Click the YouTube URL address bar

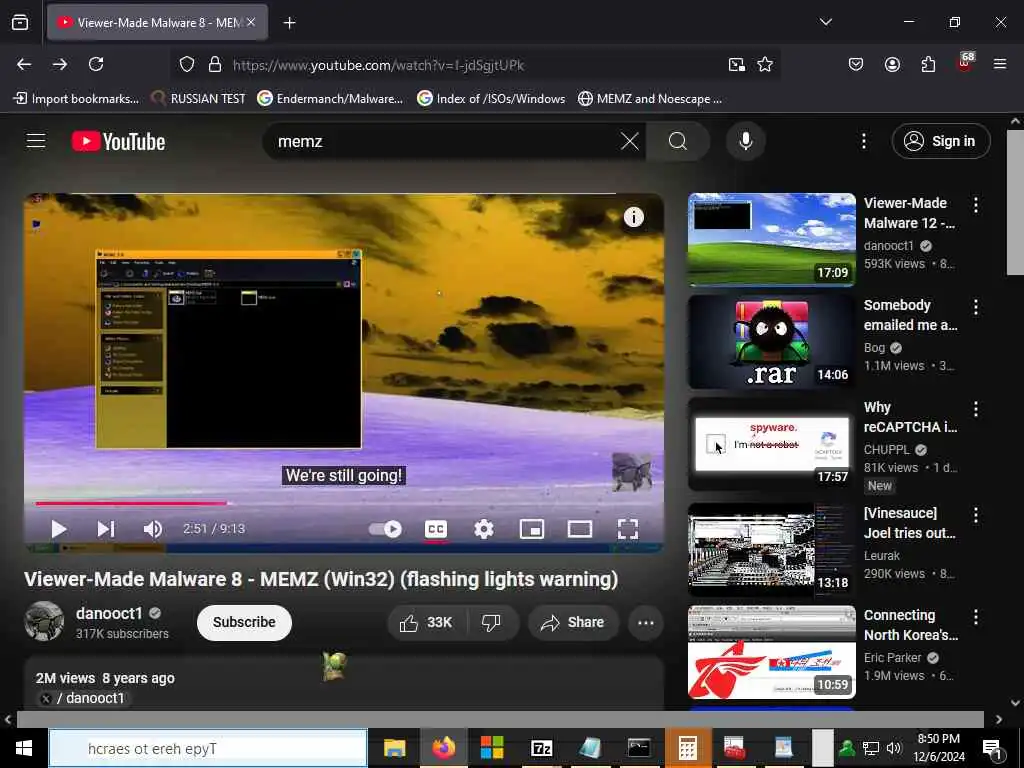(x=475, y=65)
